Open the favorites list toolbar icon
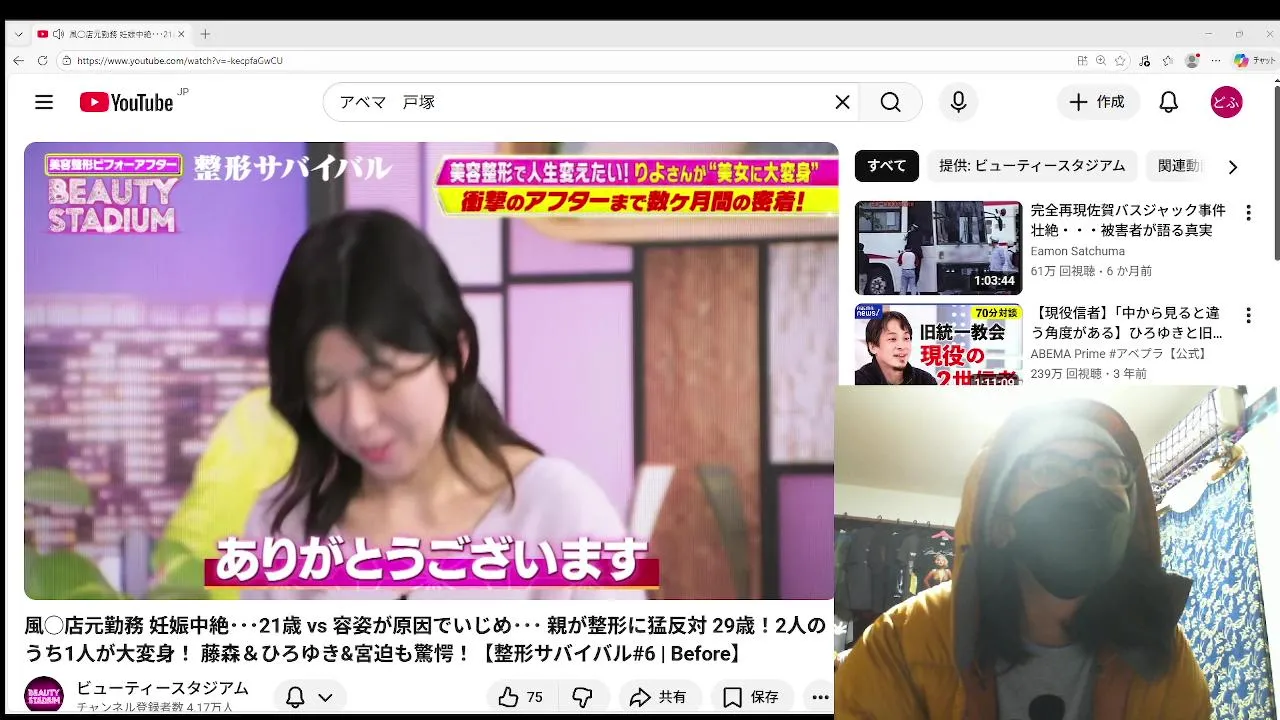This screenshot has height=720, width=1280. click(x=1168, y=61)
